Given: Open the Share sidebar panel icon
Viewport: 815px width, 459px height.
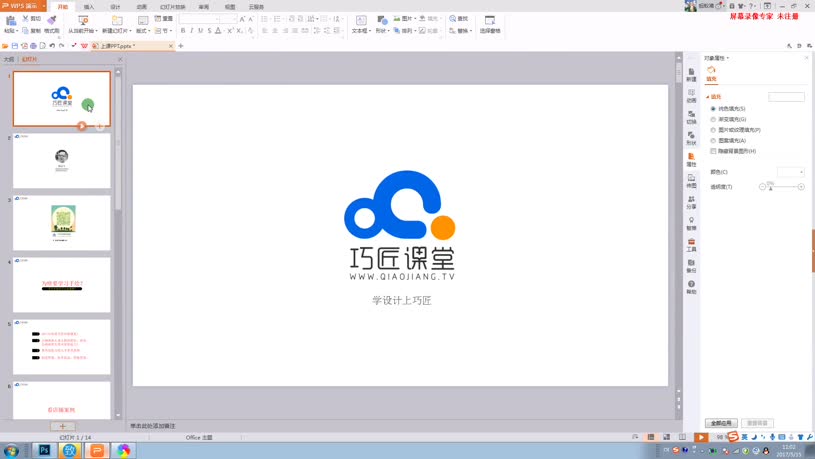Looking at the screenshot, I should click(x=691, y=202).
